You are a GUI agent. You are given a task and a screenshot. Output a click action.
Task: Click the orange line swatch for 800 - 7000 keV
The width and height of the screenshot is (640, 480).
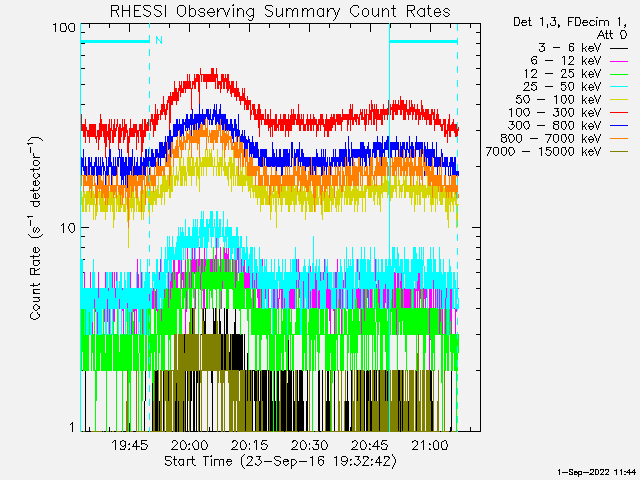(x=619, y=139)
